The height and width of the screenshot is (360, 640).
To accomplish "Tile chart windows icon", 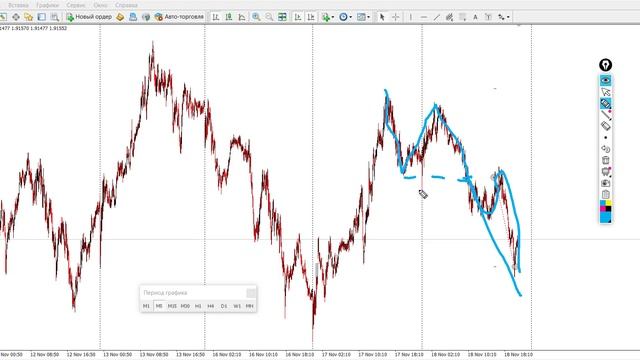I will tap(282, 17).
